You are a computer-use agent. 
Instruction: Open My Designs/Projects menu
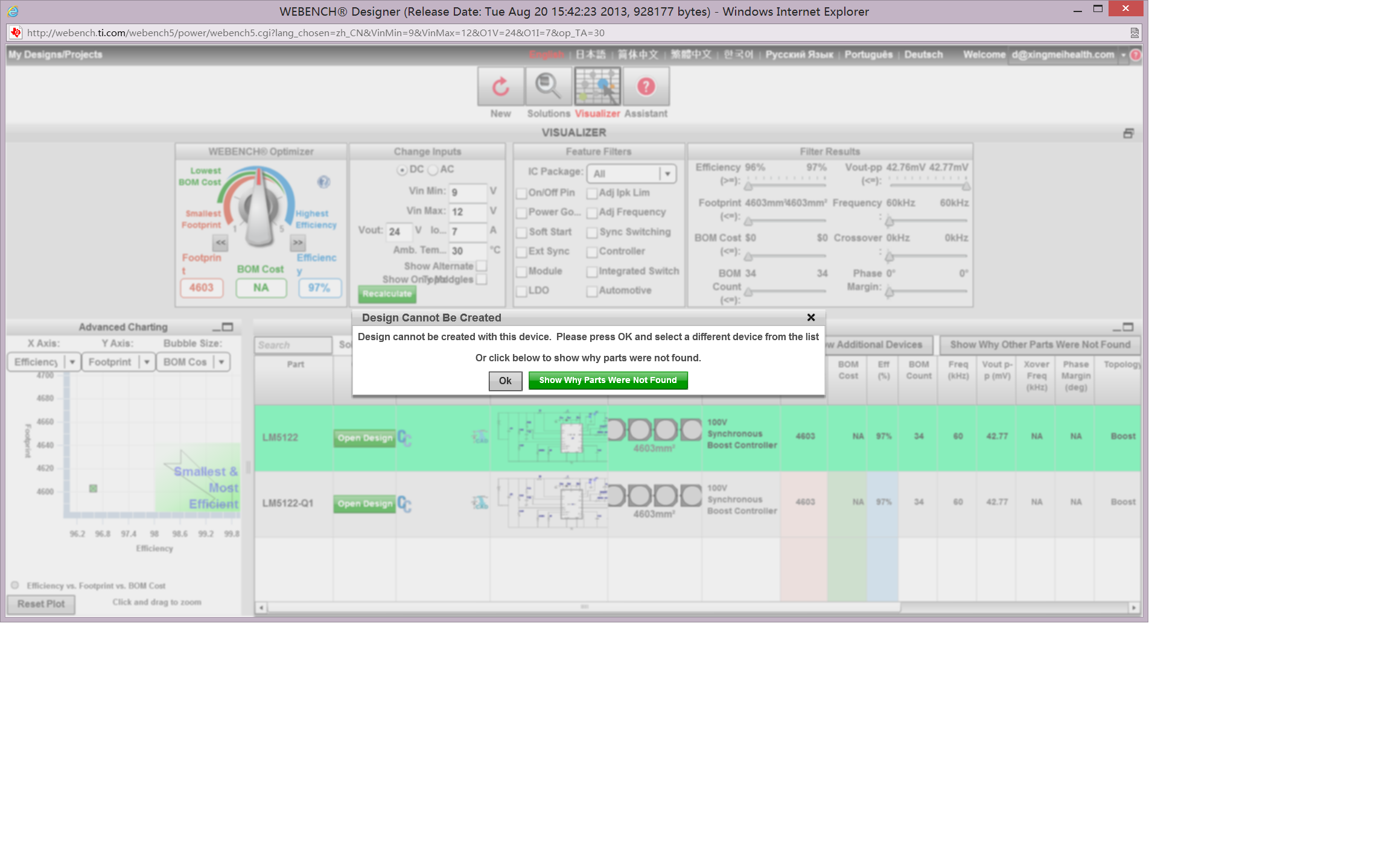[55, 54]
